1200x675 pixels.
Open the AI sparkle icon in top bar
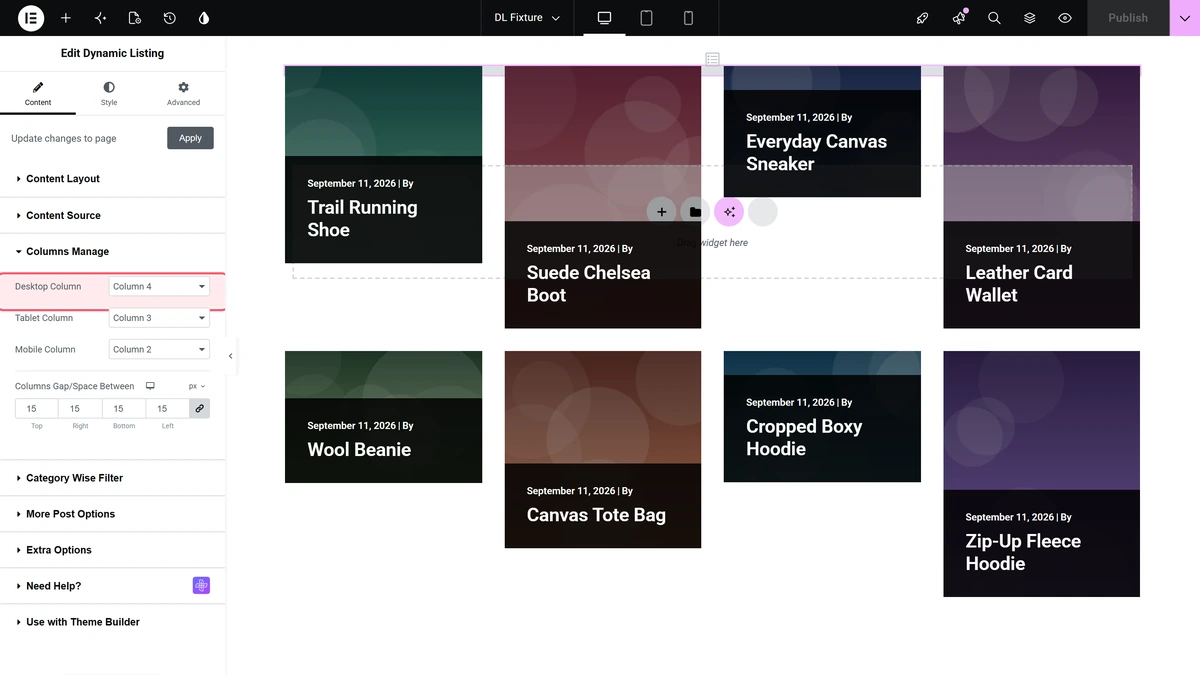(100, 18)
